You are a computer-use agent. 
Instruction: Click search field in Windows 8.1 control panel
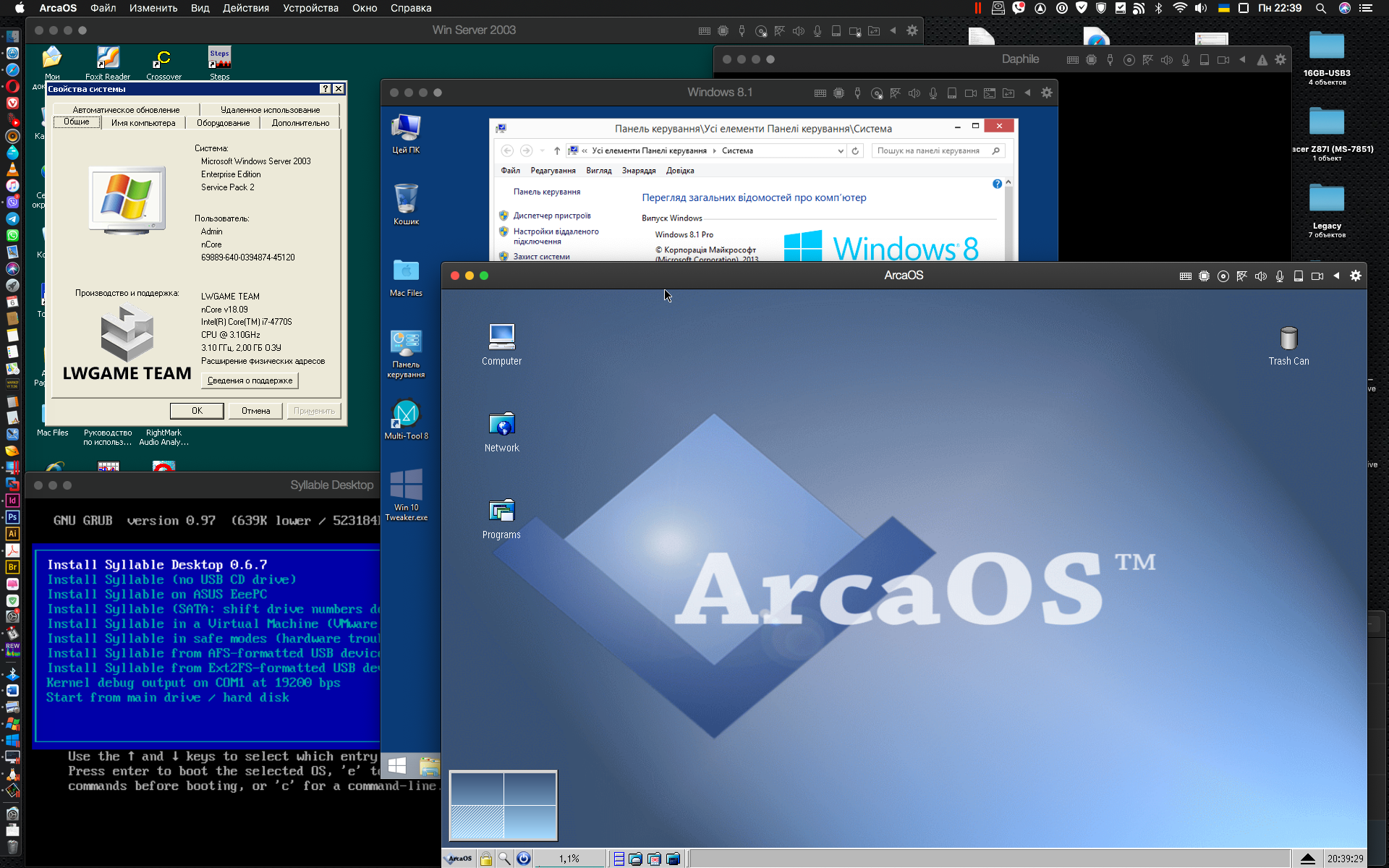point(938,151)
